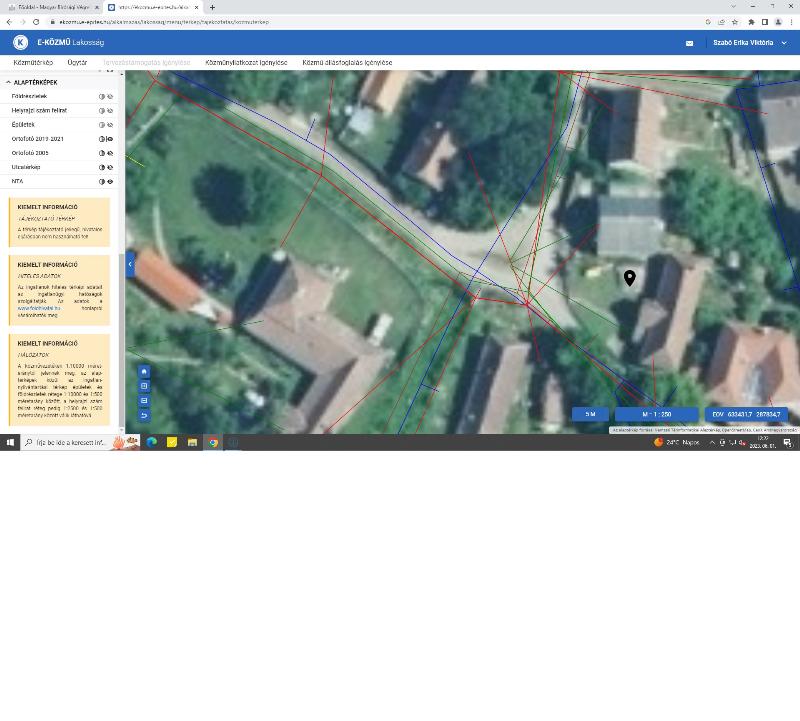This screenshot has width=800, height=721.
Task: Collapse the ALAPTÉRKÉPEK section
Action: 9,82
